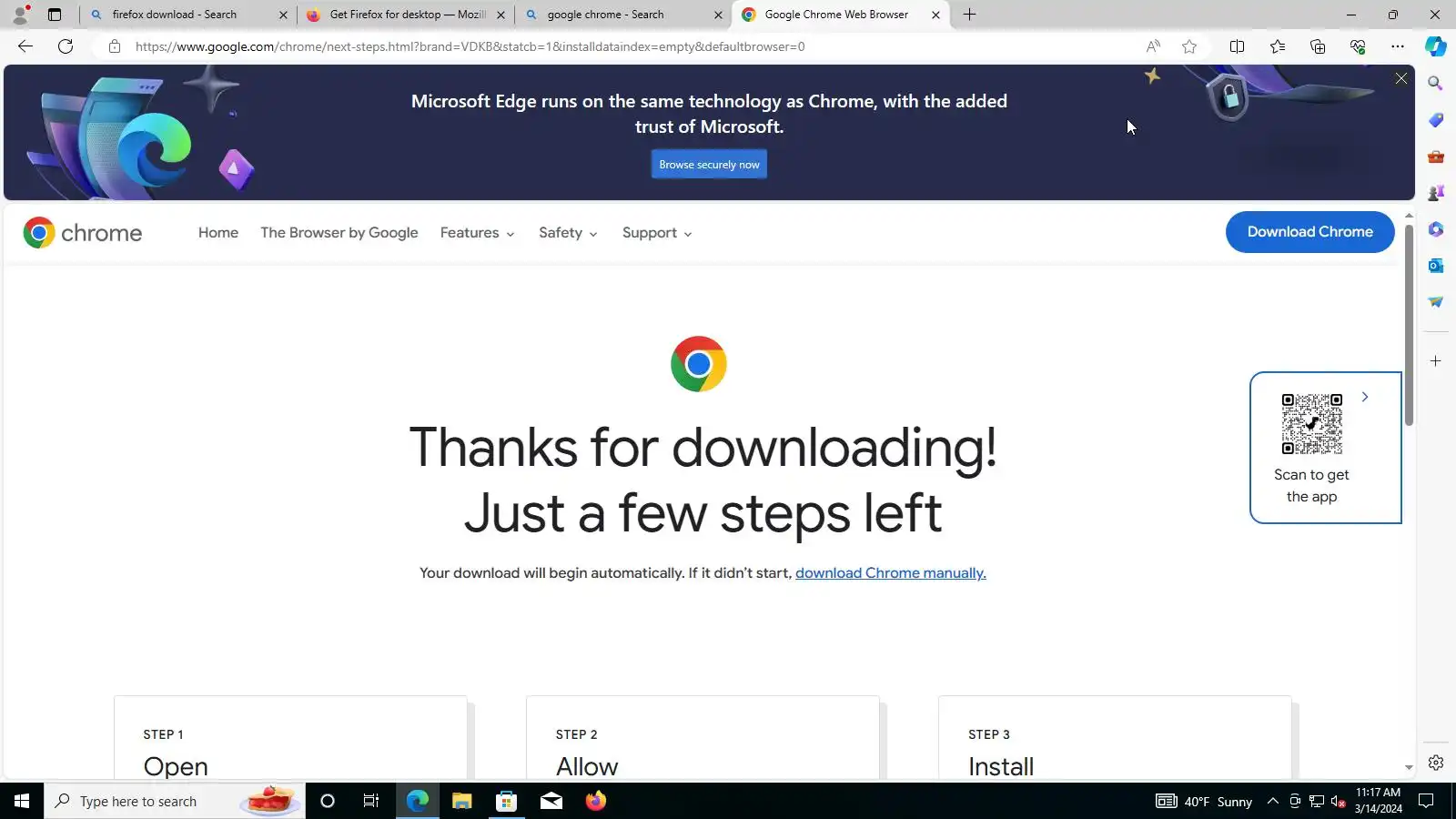This screenshot has height=819, width=1456.
Task: Click the browser back arrow
Action: [x=25, y=46]
